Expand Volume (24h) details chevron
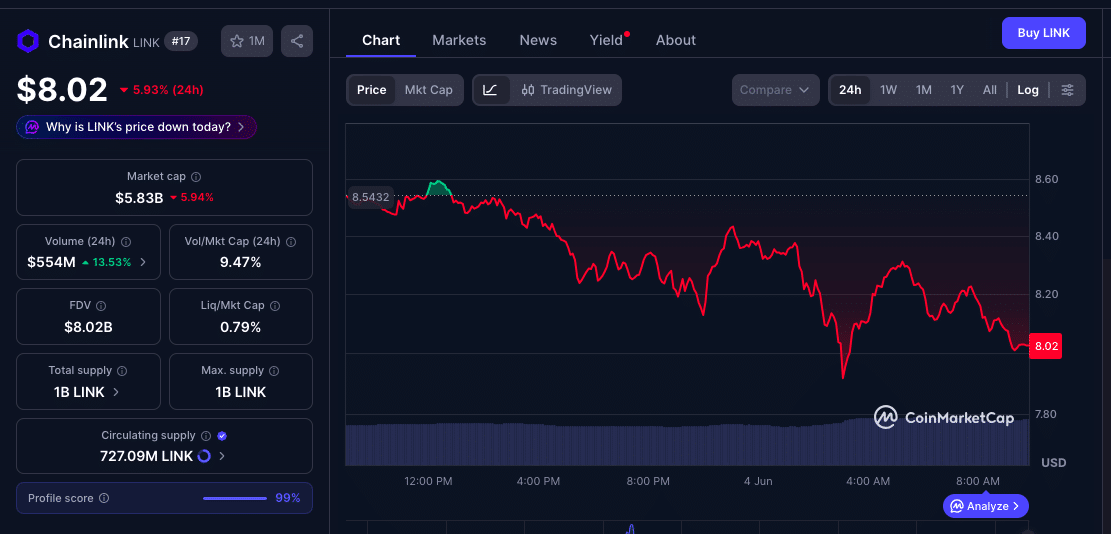The image size is (1111, 534). point(143,262)
